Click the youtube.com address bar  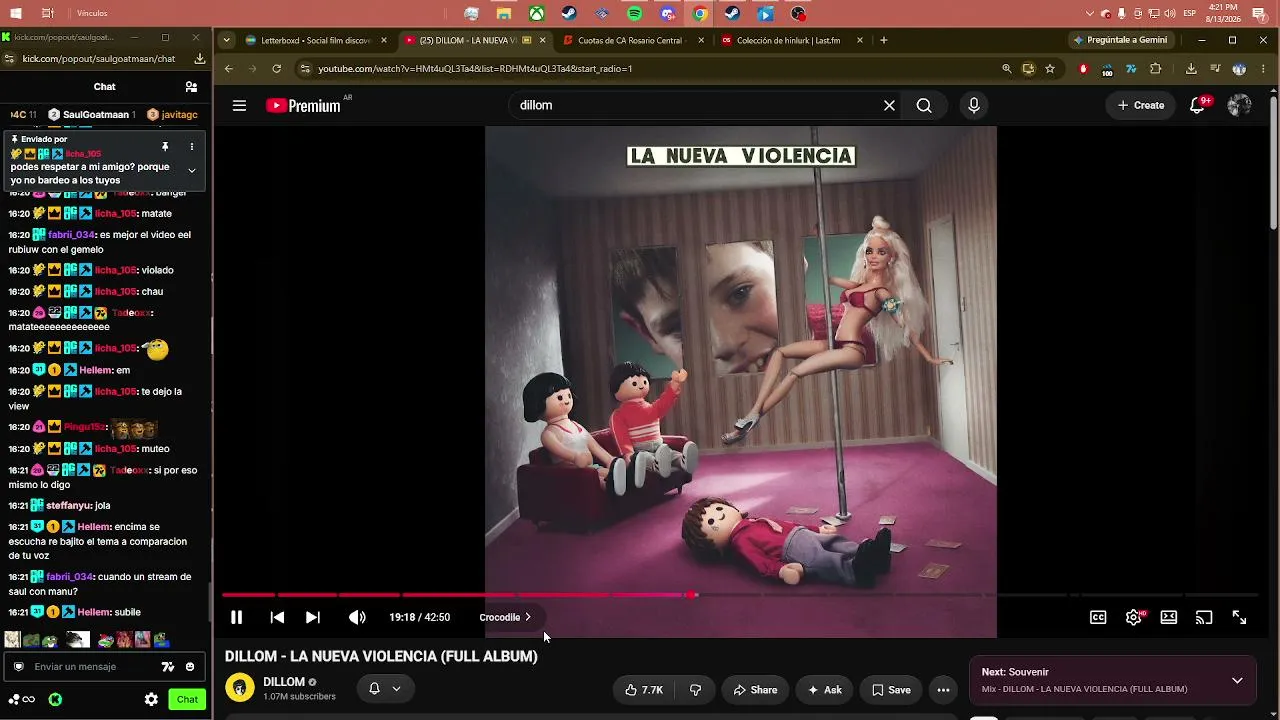(x=650, y=69)
